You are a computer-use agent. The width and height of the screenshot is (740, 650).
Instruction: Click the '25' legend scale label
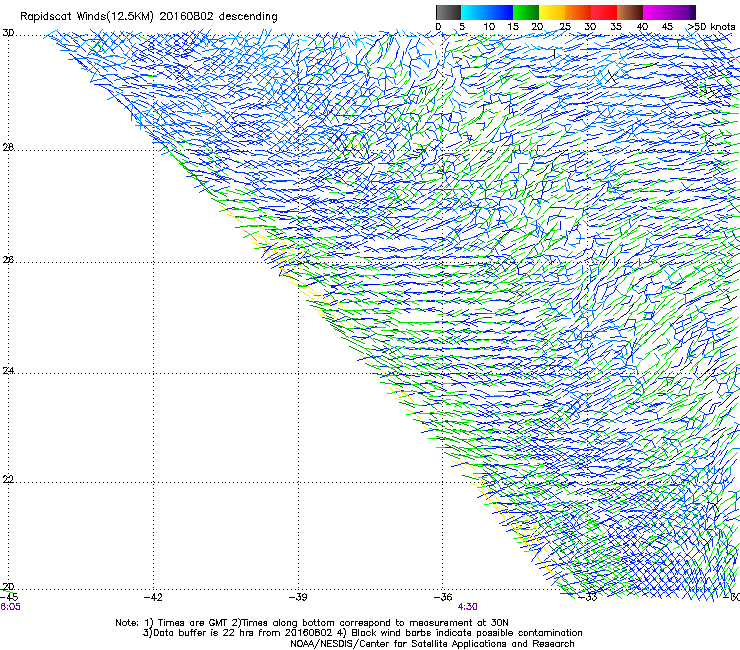(x=565, y=27)
